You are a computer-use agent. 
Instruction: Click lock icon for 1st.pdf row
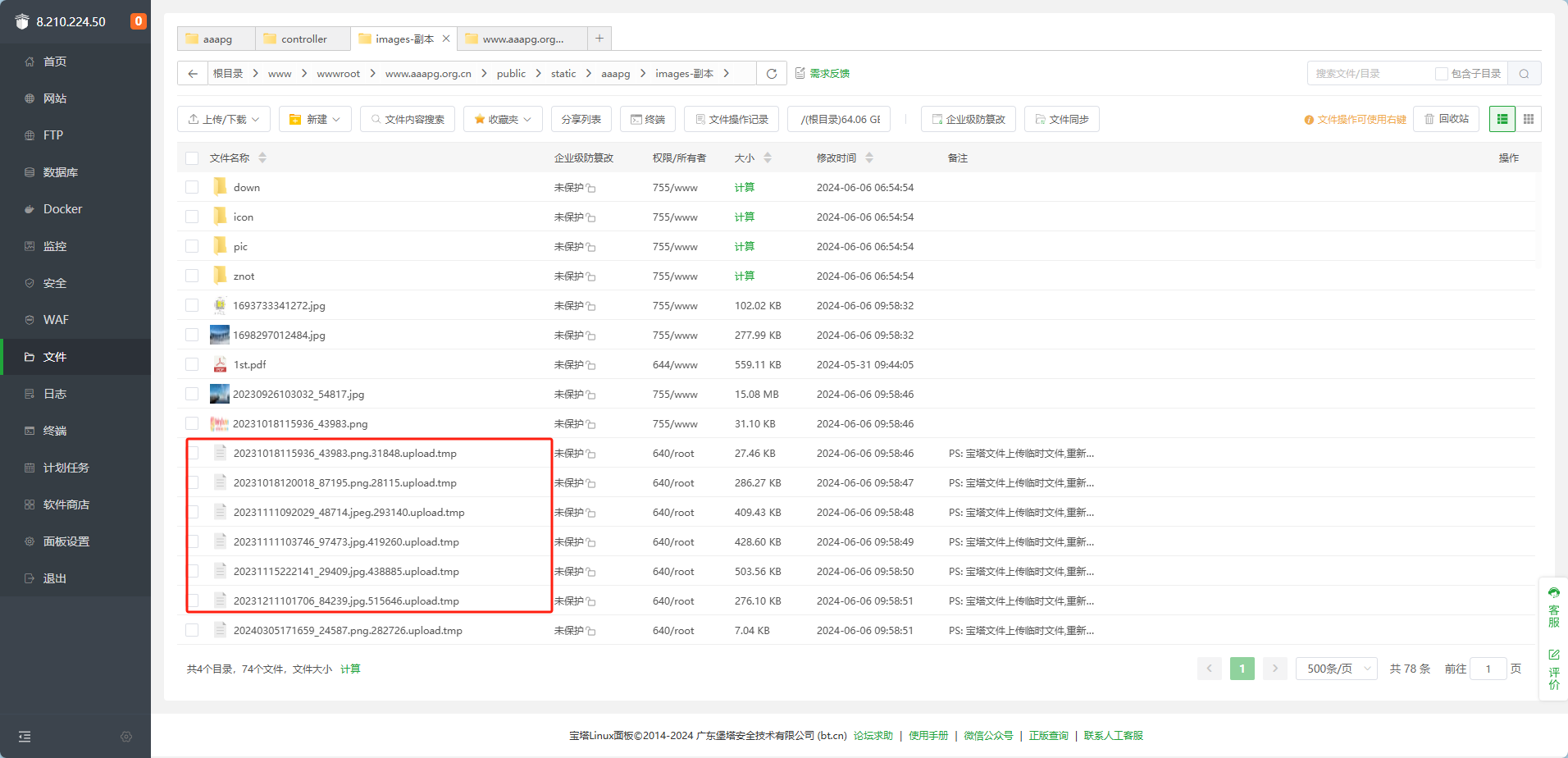pos(591,365)
